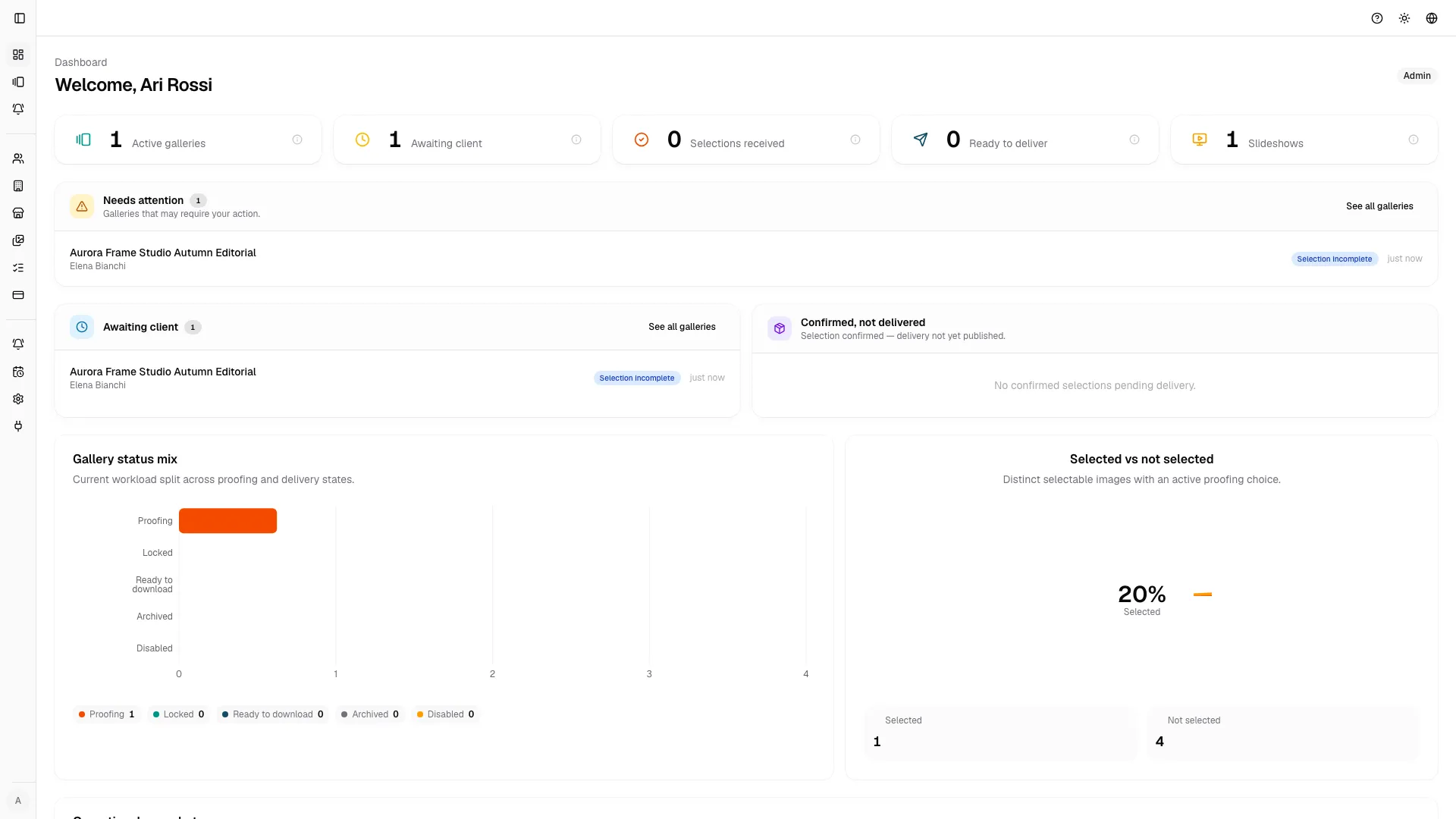This screenshot has width=1456, height=819.
Task: Click the 20% Selected center label
Action: (x=1141, y=599)
